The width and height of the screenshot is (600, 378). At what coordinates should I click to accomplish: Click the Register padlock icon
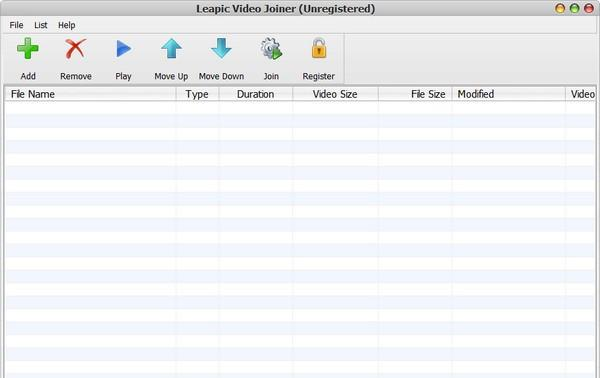pos(318,48)
